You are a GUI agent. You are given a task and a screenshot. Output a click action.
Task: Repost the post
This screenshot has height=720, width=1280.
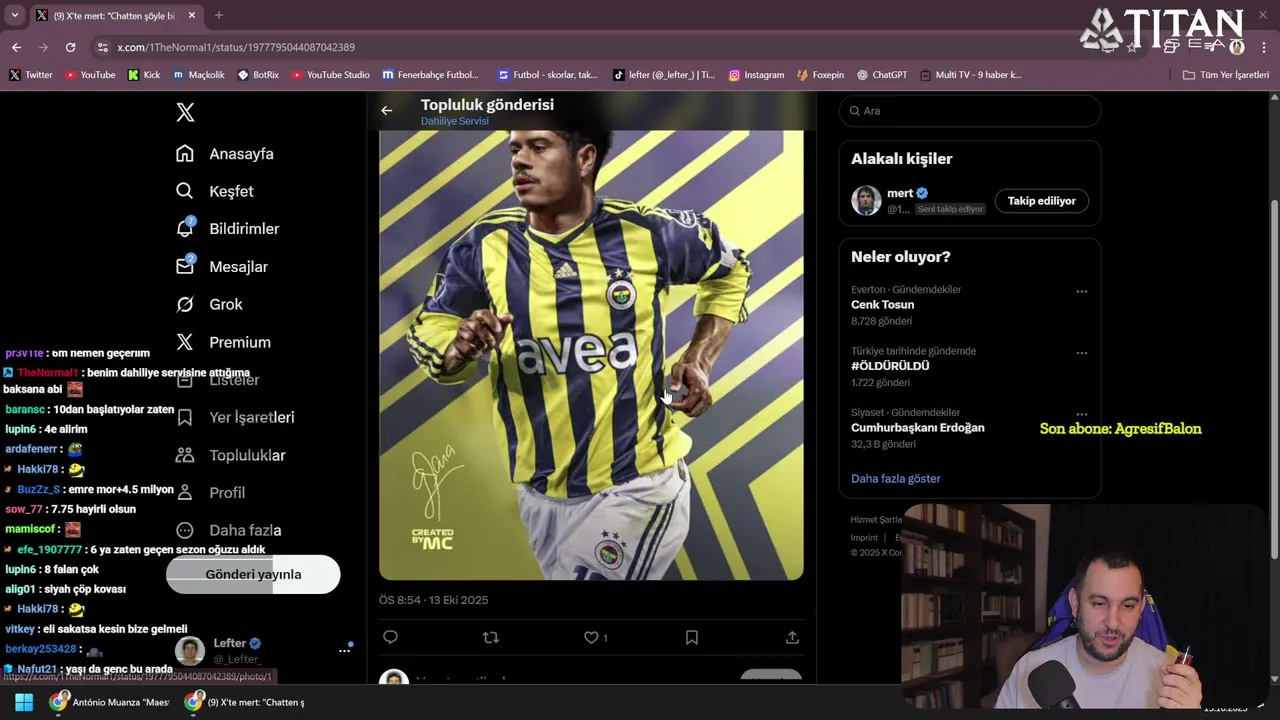[x=491, y=637]
